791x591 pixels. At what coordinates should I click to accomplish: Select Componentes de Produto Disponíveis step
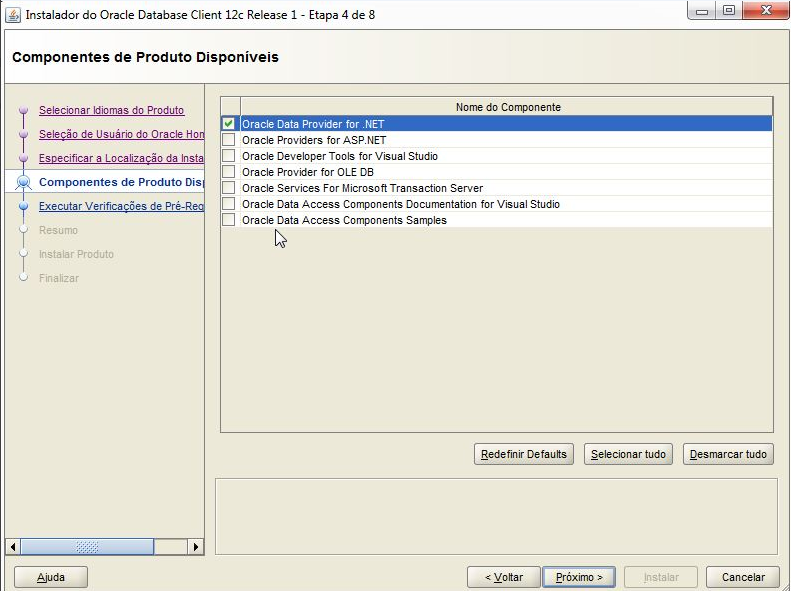coord(122,182)
